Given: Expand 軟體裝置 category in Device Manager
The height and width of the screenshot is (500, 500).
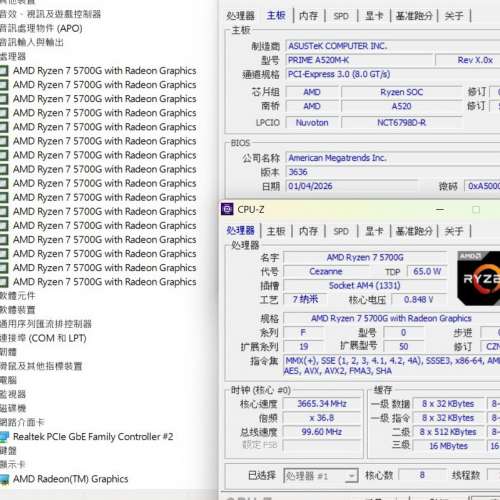Looking at the screenshot, I should (17, 310).
